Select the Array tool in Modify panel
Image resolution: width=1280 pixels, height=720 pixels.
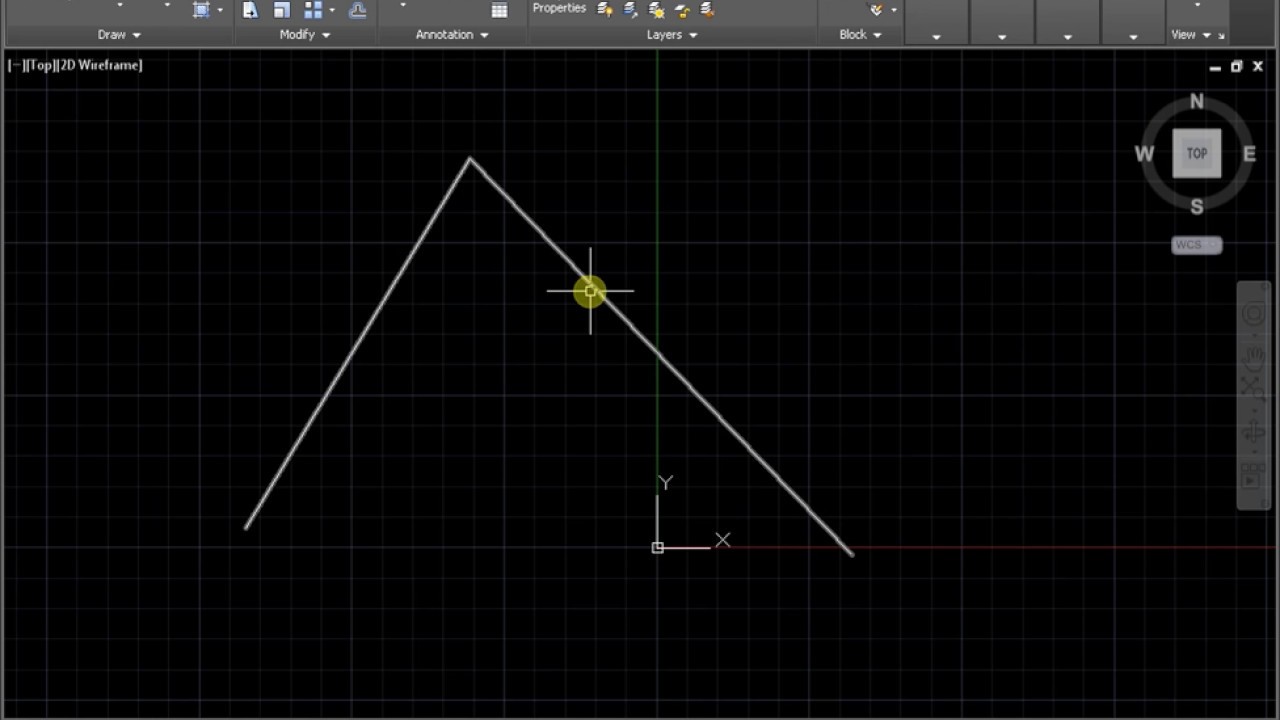(313, 10)
